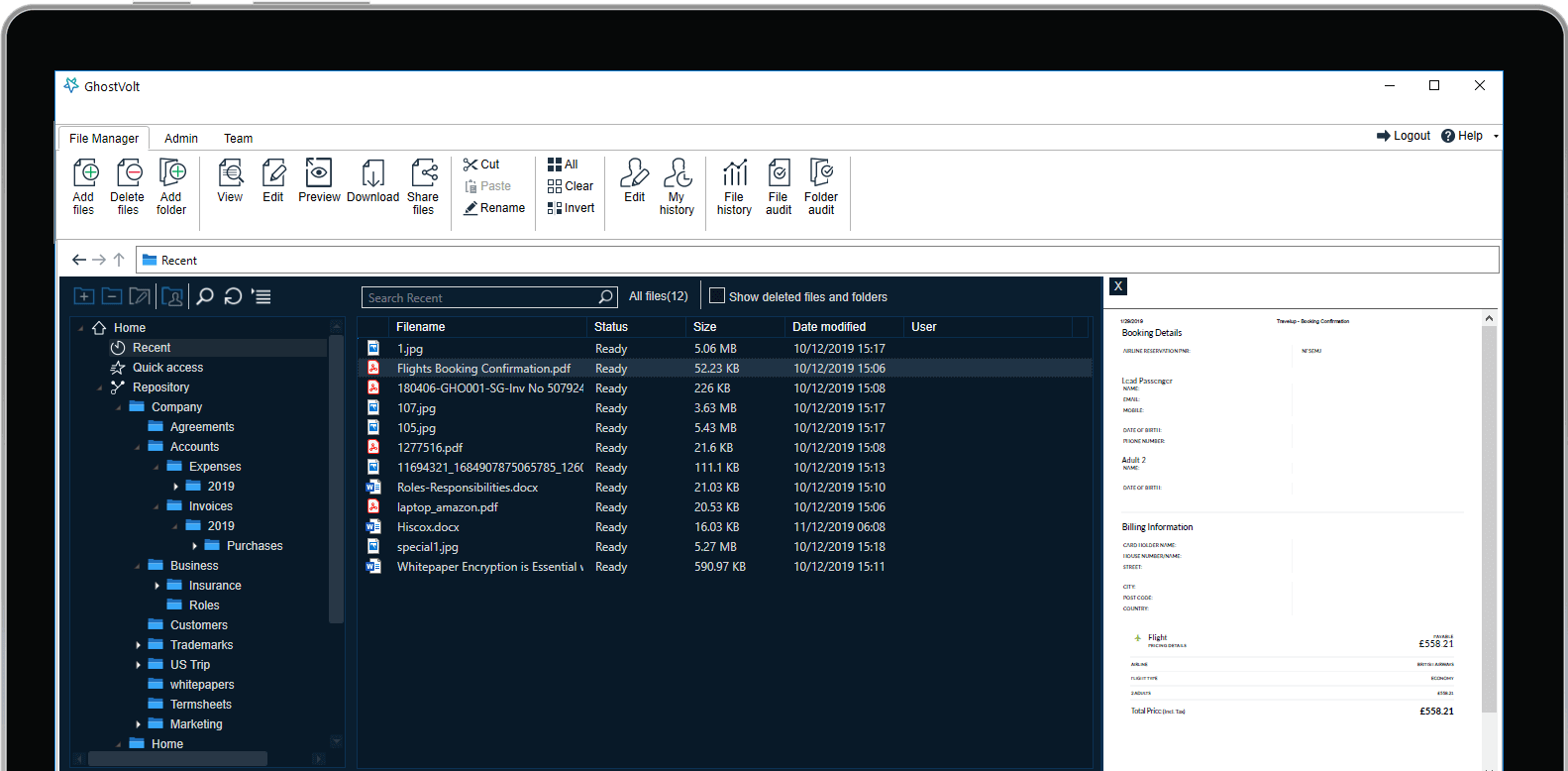Image resolution: width=1568 pixels, height=771 pixels.
Task: Open My history in ribbon
Action: click(x=678, y=174)
